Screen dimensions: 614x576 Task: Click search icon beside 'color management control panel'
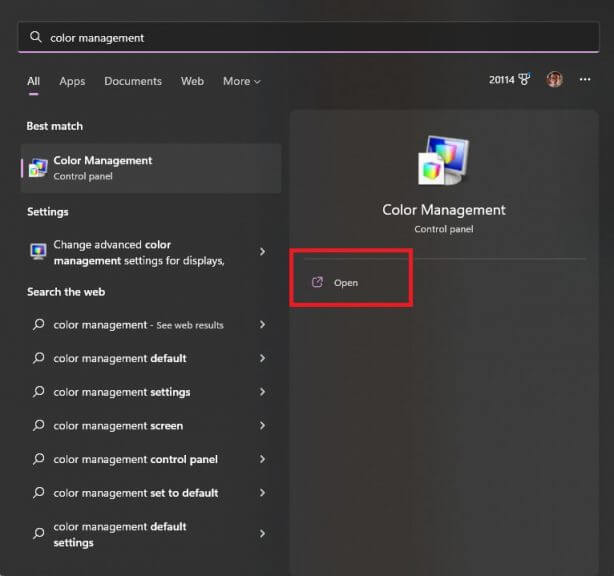coord(38,459)
